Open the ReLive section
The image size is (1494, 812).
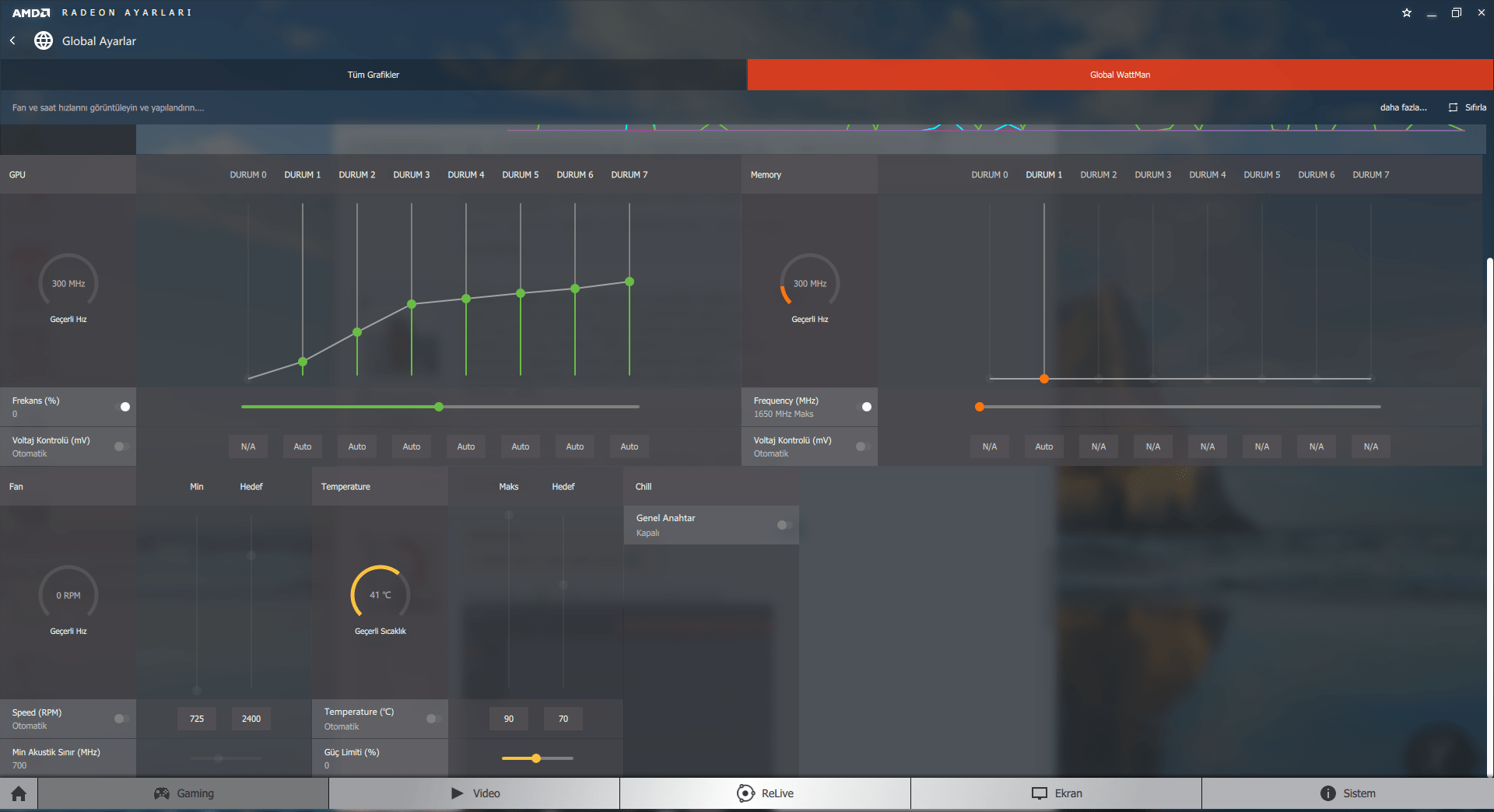(x=766, y=793)
